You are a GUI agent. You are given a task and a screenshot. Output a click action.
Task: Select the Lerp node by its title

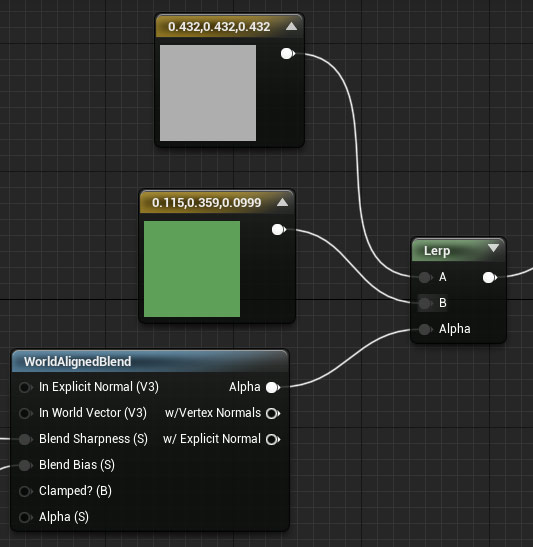pyautogui.click(x=437, y=251)
